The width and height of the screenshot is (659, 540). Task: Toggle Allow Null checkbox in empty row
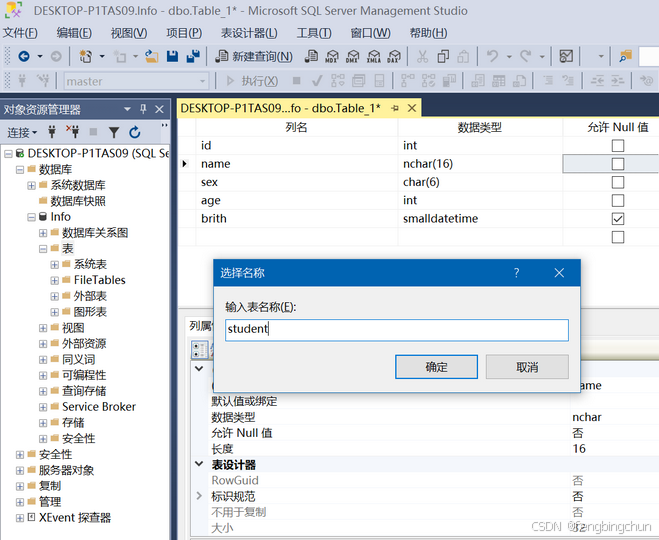(x=617, y=237)
